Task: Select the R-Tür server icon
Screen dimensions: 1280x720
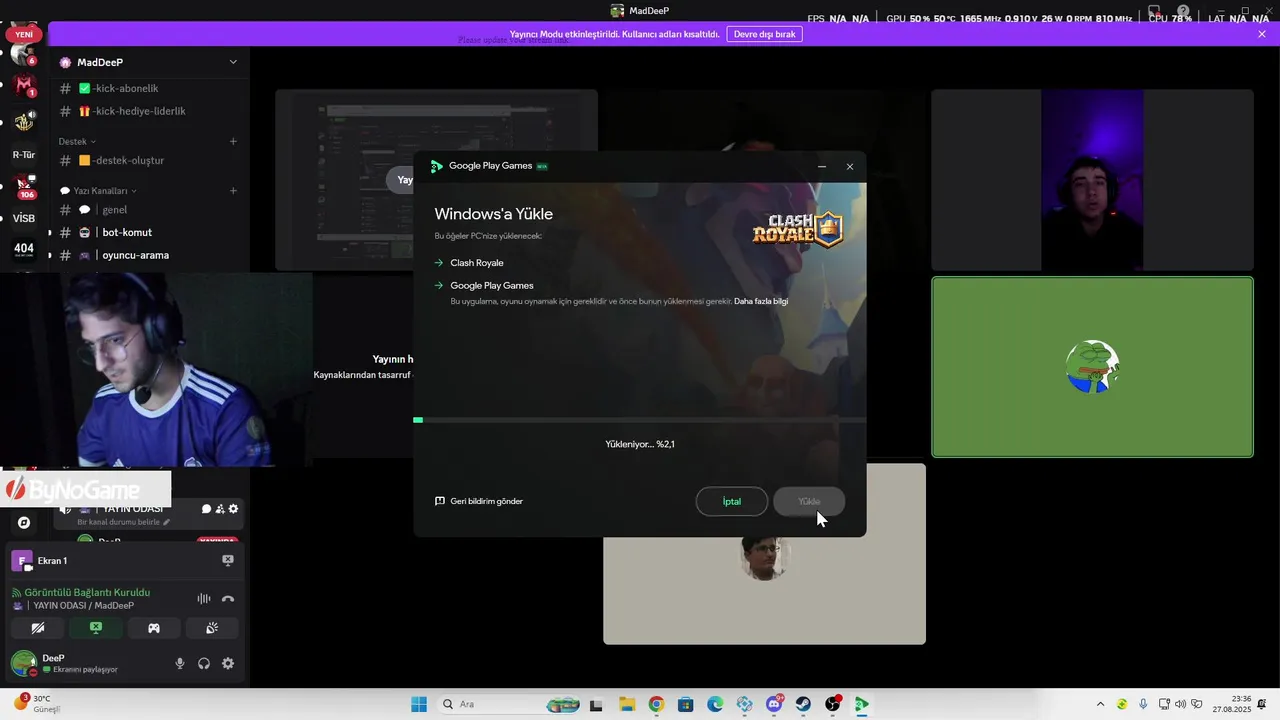Action: pos(24,155)
